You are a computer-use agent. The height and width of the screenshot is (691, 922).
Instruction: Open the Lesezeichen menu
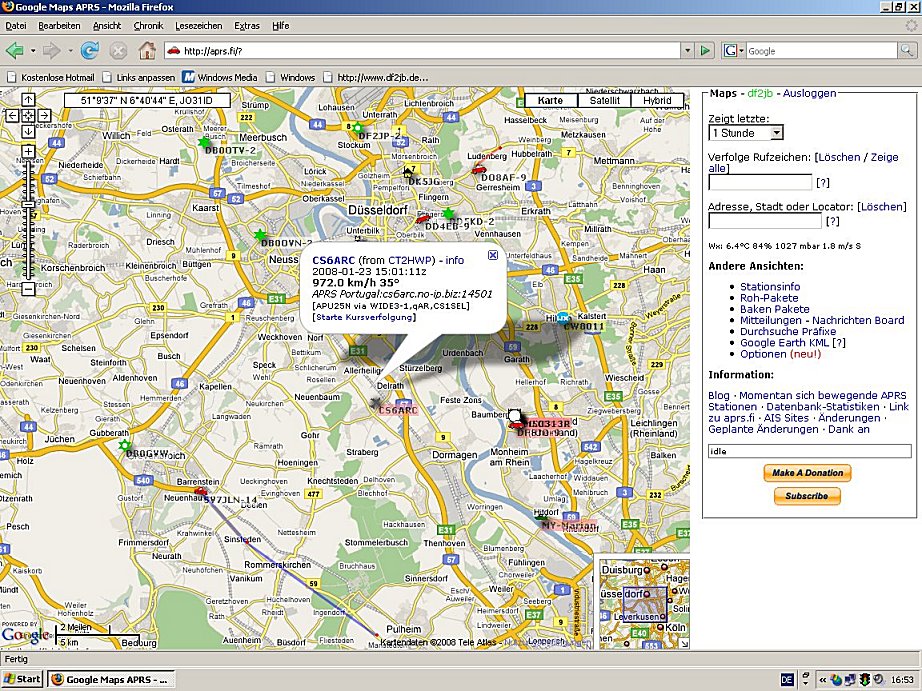coord(198,24)
